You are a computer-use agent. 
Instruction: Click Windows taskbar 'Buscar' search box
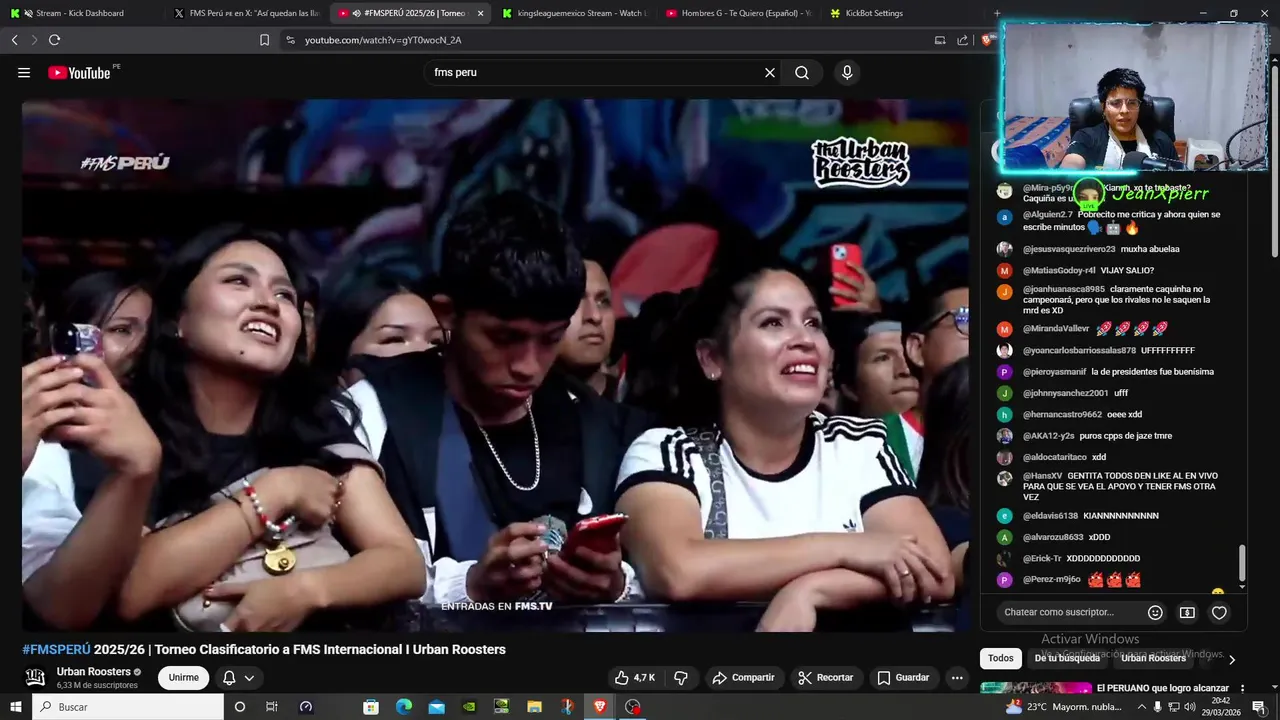point(128,707)
